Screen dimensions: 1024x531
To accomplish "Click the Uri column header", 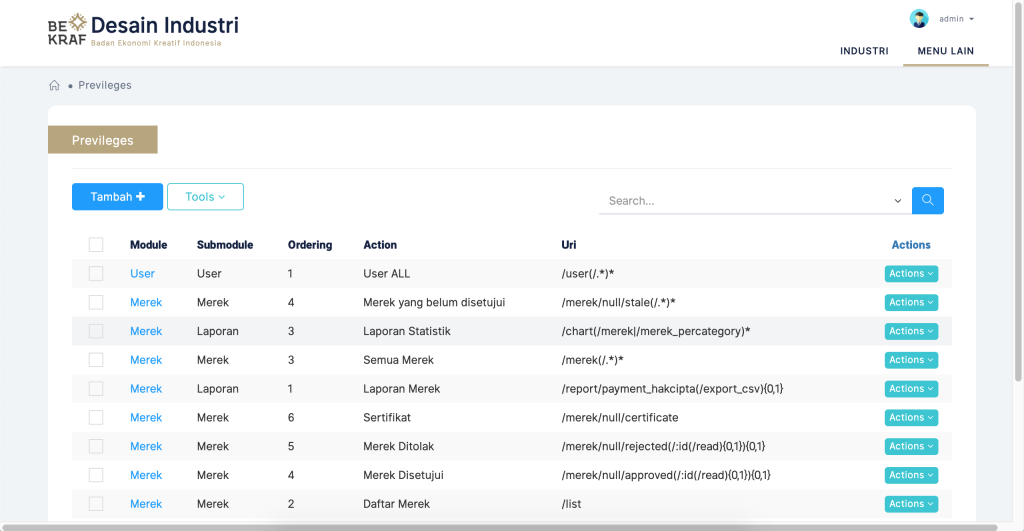I will pyautogui.click(x=569, y=245).
